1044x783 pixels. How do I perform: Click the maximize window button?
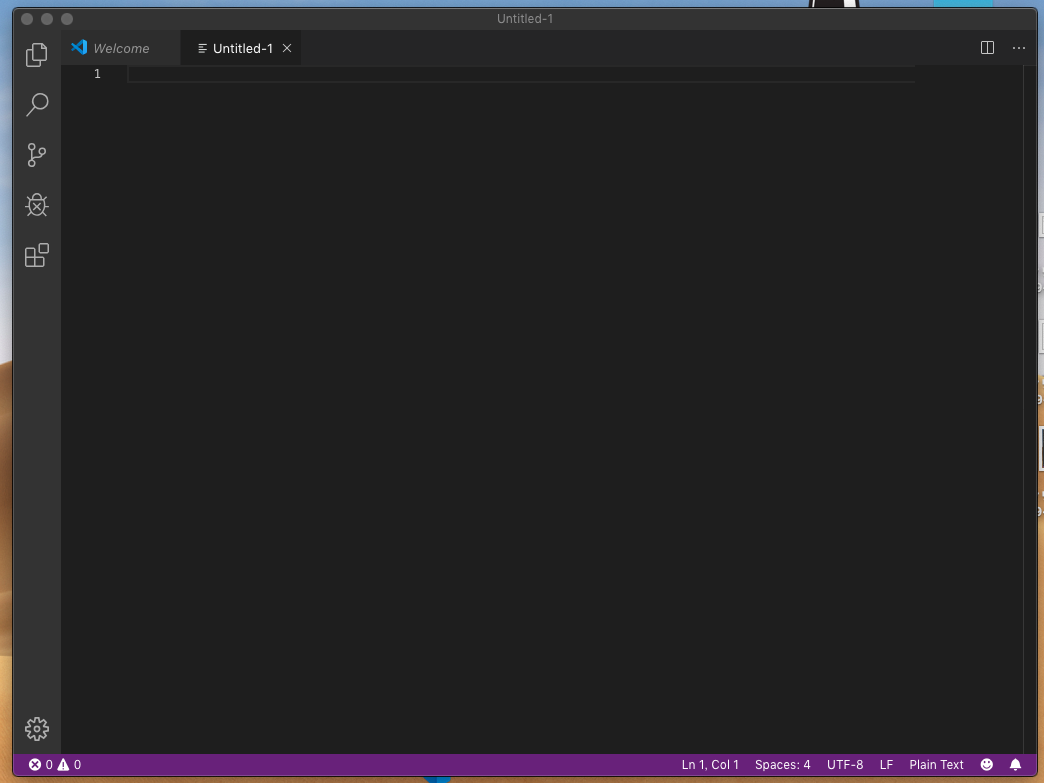67,19
